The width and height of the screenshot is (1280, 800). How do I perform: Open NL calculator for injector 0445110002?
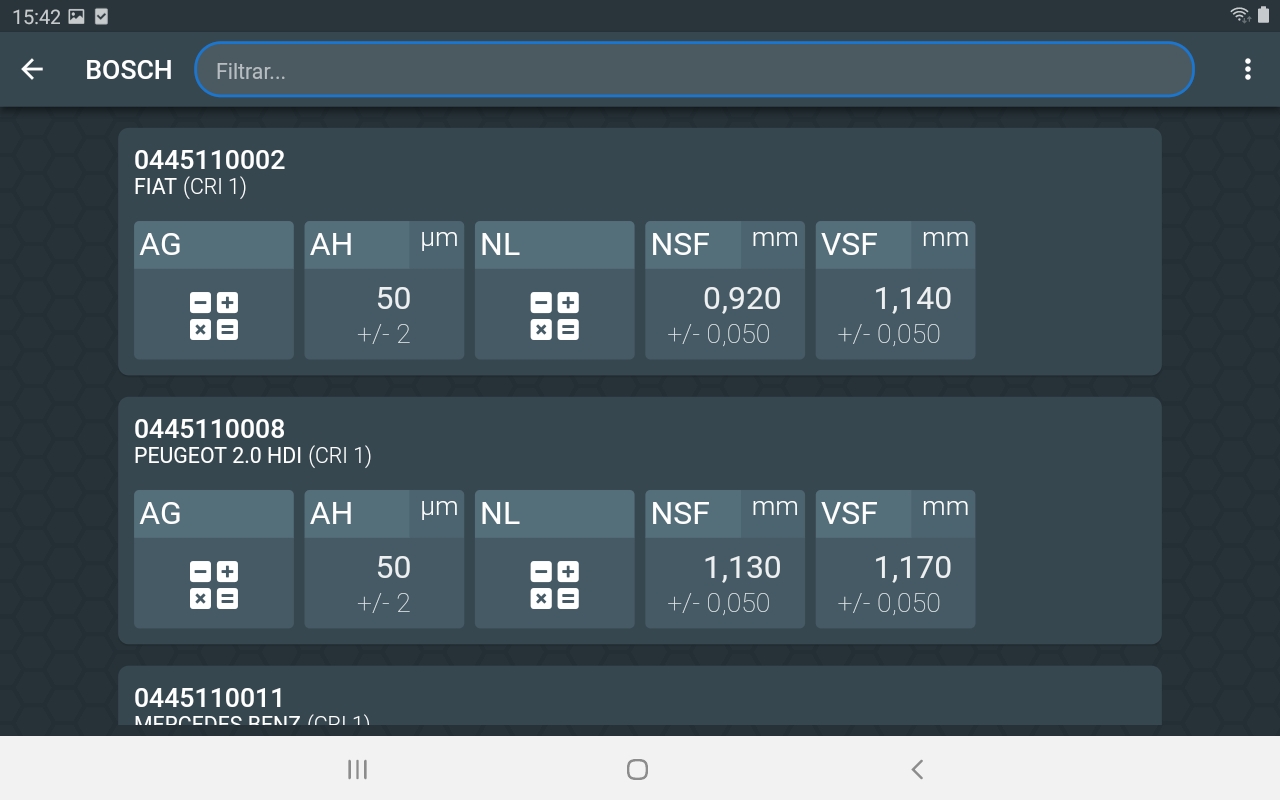pos(555,315)
